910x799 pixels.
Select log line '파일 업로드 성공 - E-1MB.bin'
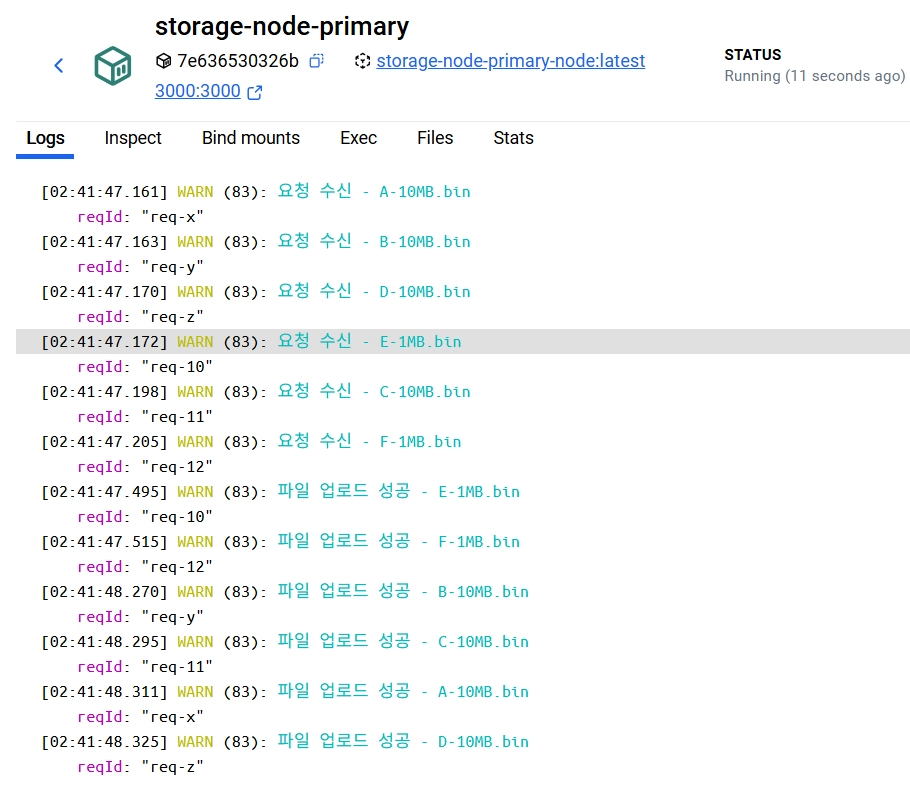click(x=280, y=491)
